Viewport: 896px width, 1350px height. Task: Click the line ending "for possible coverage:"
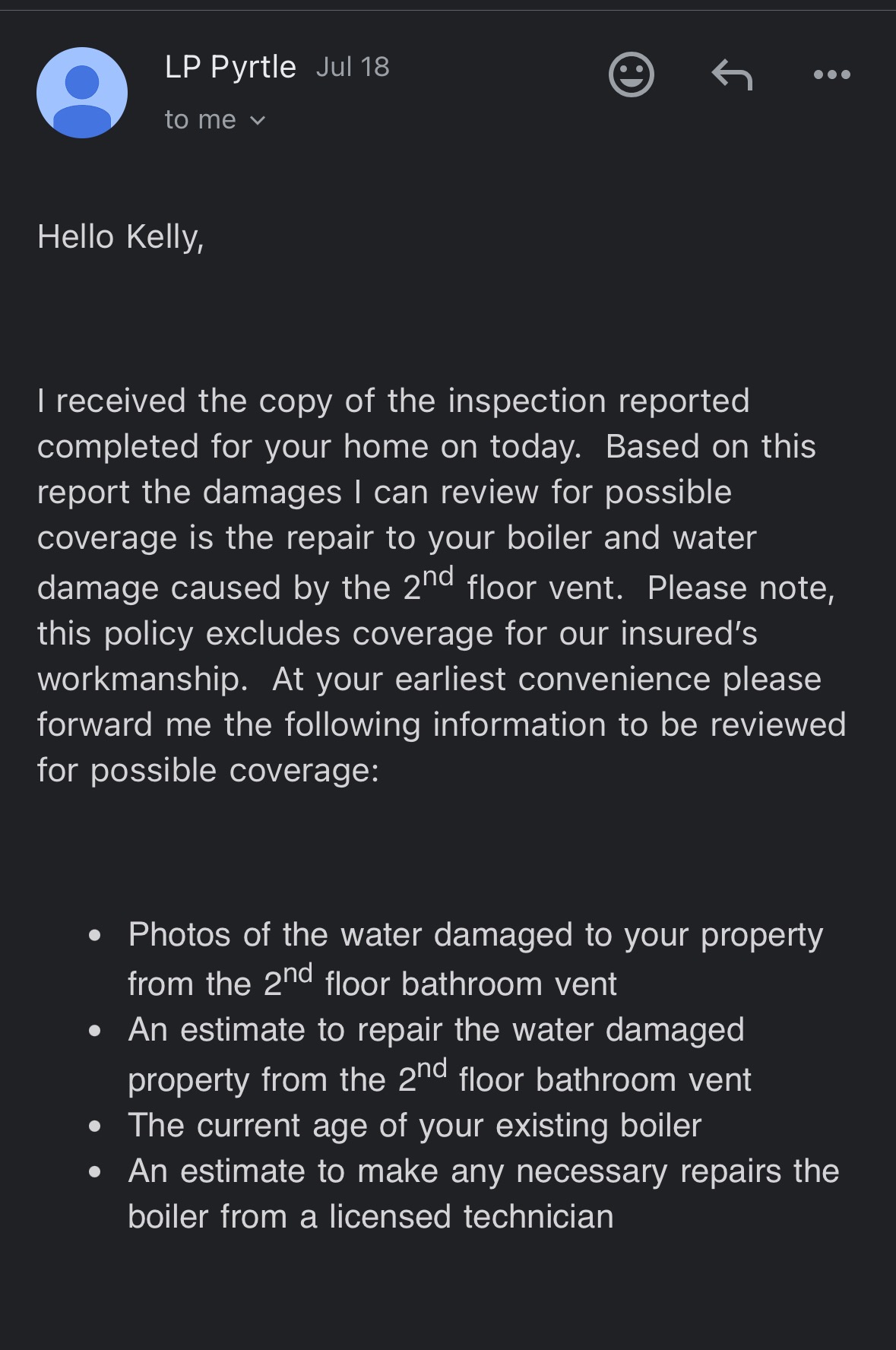pos(208,770)
